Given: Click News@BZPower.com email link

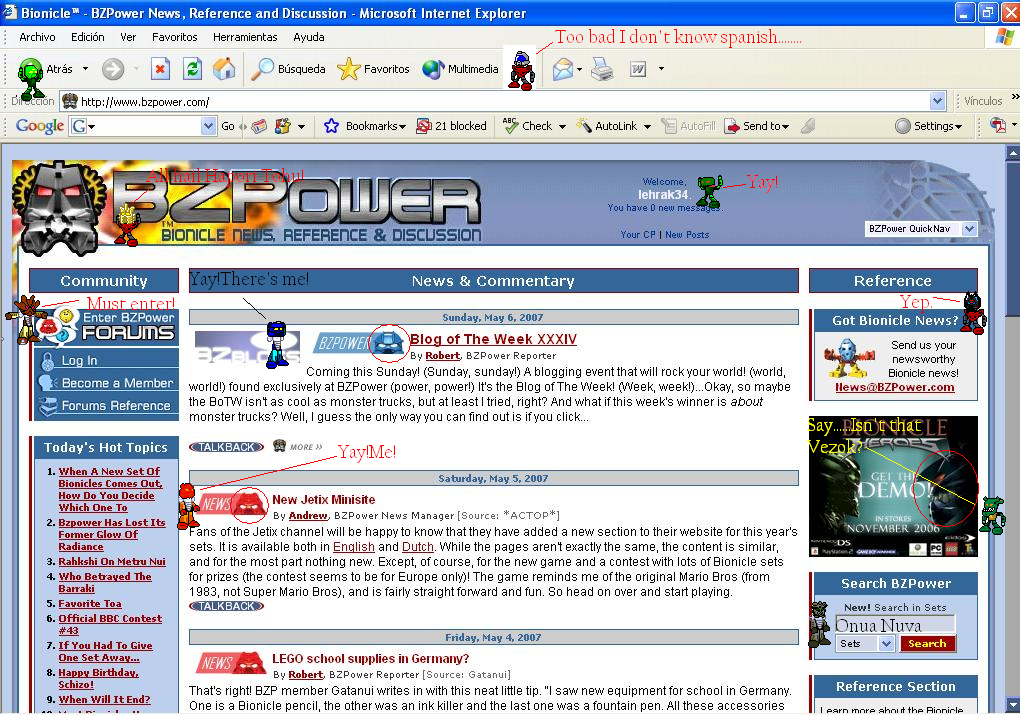Looking at the screenshot, I should coord(894,387).
